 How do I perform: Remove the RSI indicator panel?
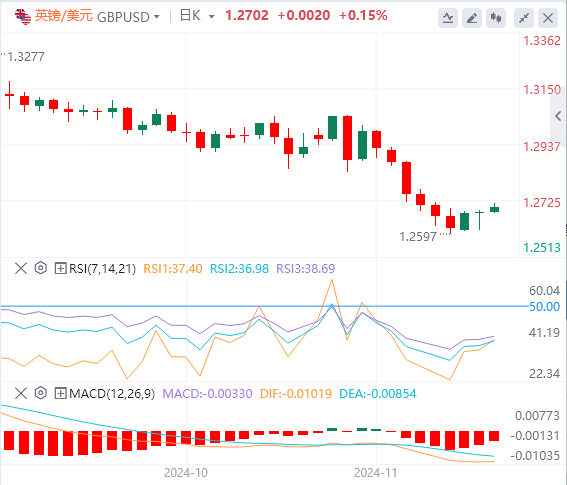click(x=21, y=268)
